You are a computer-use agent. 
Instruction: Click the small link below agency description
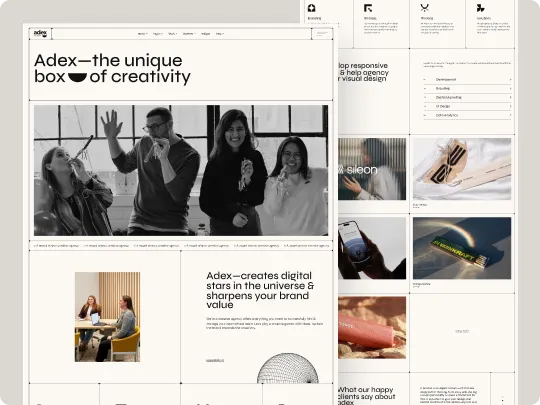pyautogui.click(x=215, y=361)
